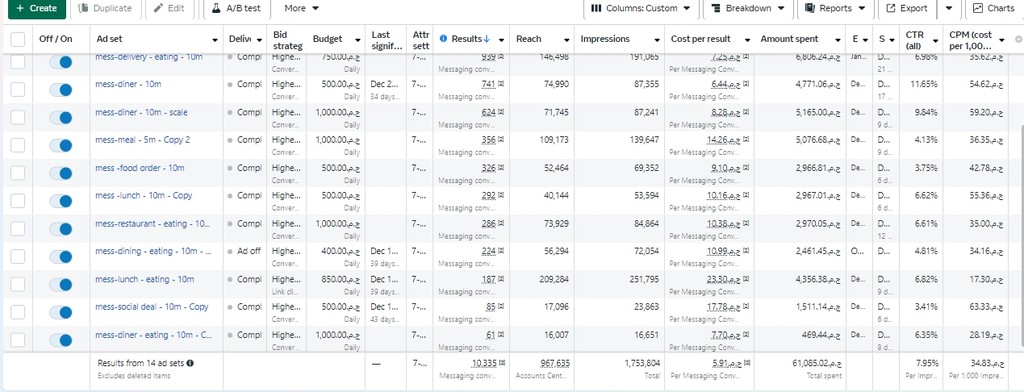Tick the checkbox for mess-lunch - eating - 10m
Image resolution: width=1024 pixels, height=392 pixels.
coord(18,285)
